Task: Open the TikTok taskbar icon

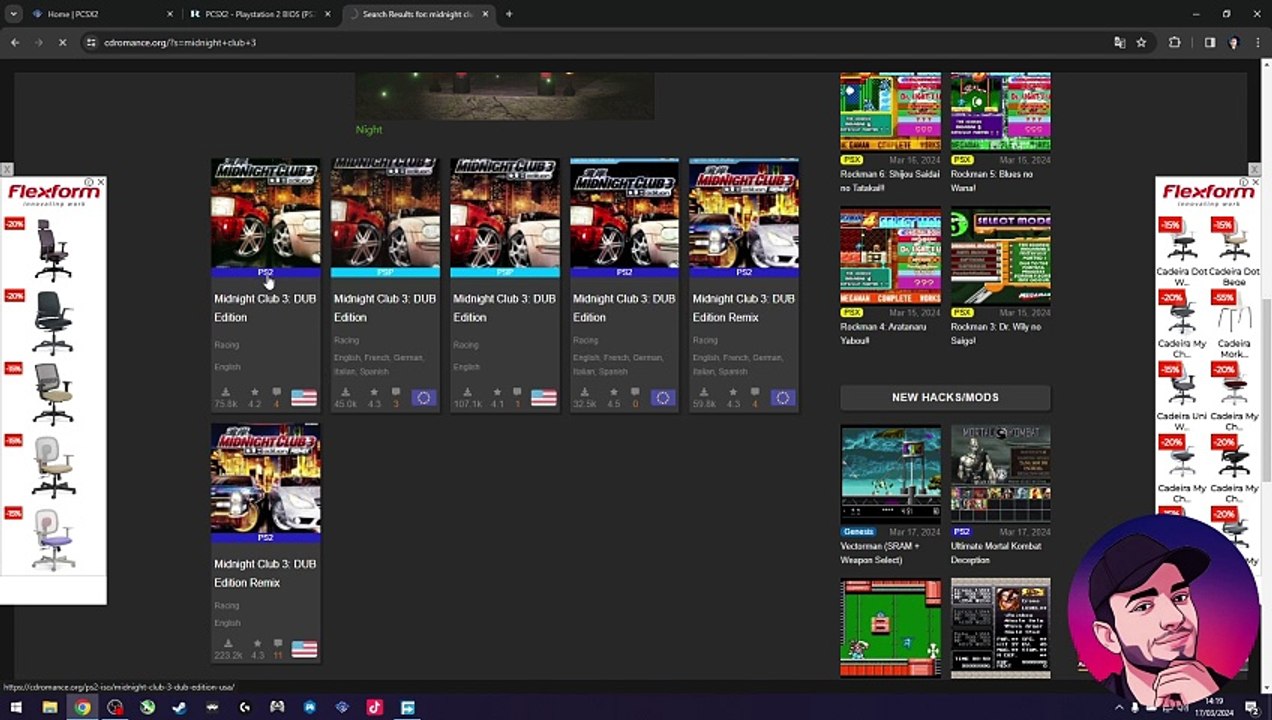Action: point(374,707)
